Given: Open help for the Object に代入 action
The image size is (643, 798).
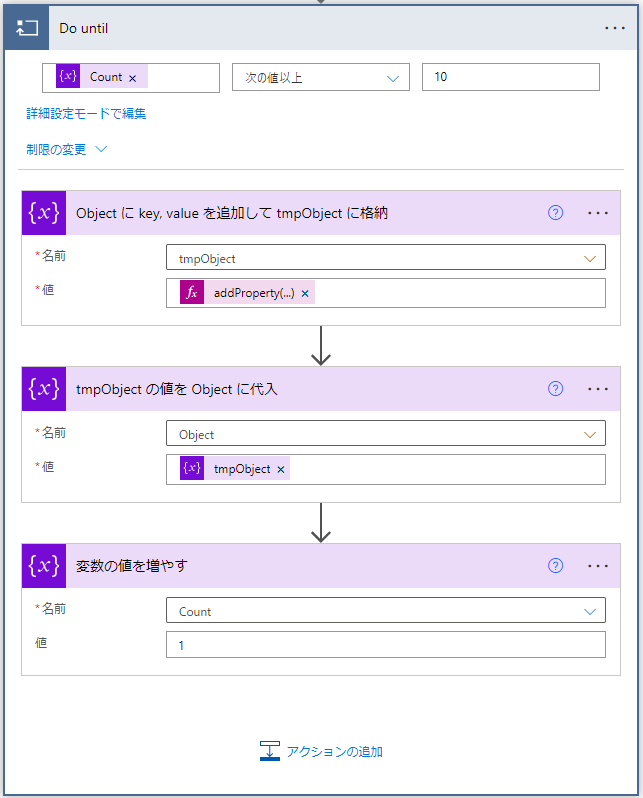Looking at the screenshot, I should 555,389.
